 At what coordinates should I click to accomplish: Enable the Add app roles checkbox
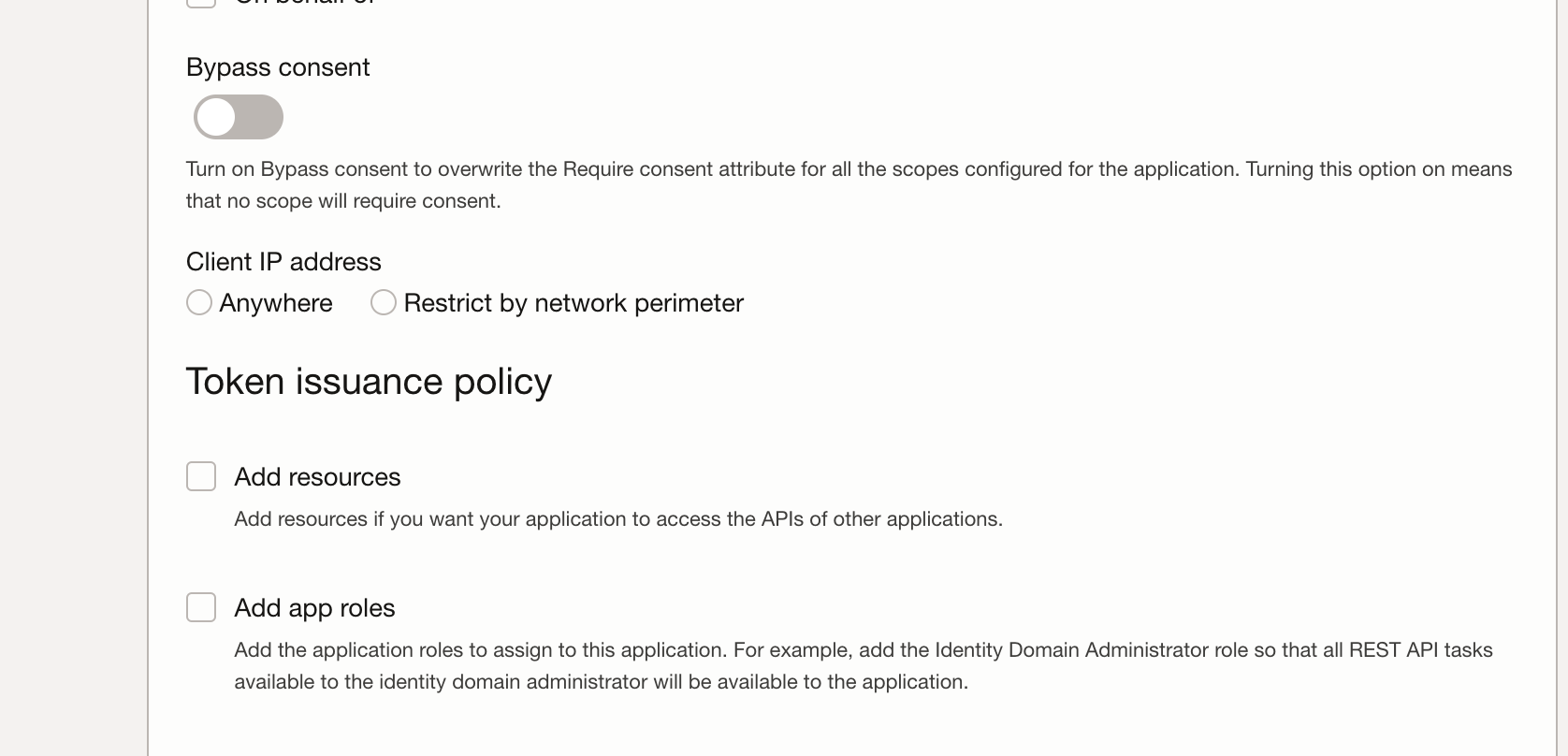coord(201,607)
